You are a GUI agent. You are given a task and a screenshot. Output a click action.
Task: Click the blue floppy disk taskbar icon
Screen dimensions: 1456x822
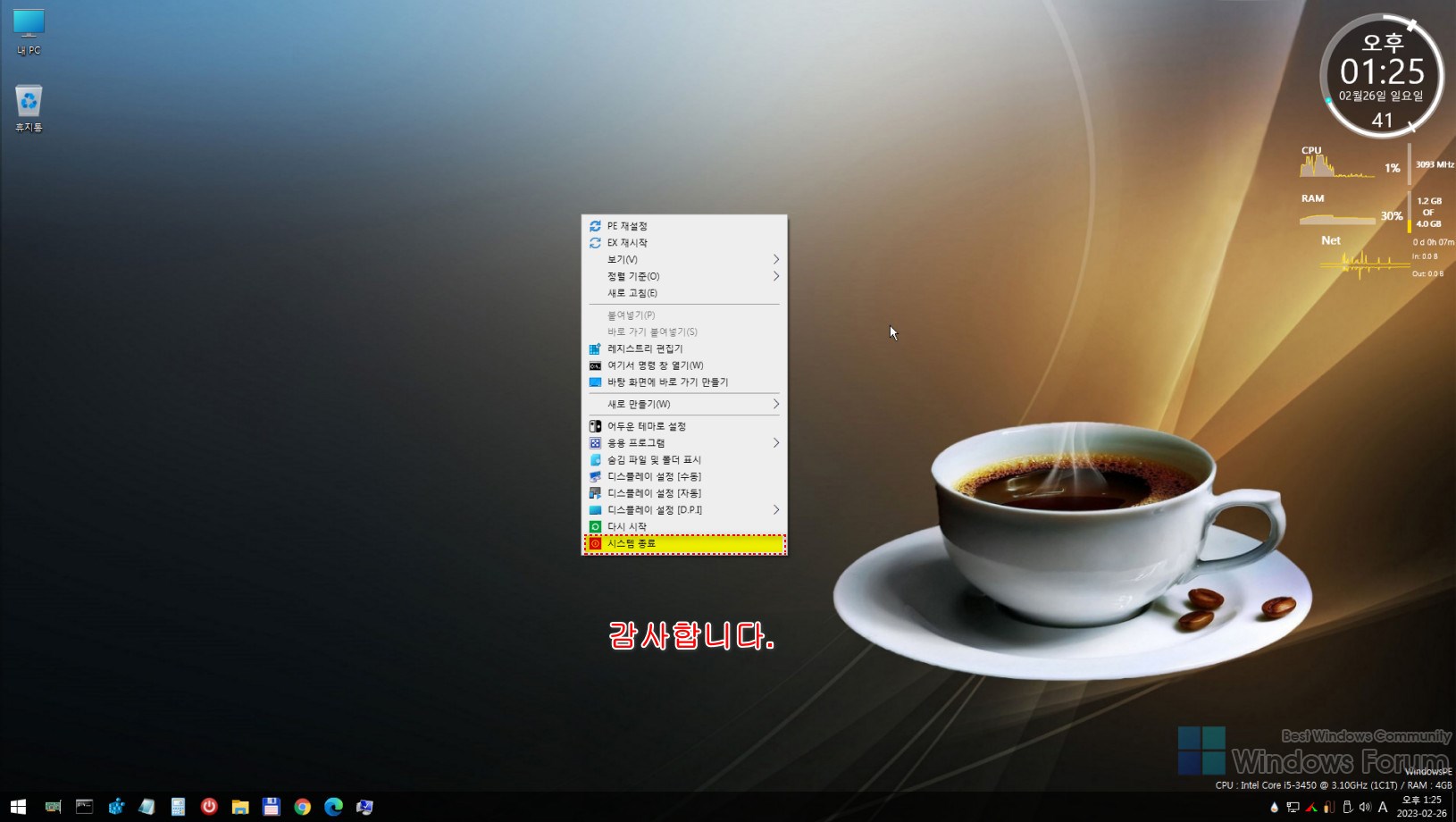coord(272,807)
